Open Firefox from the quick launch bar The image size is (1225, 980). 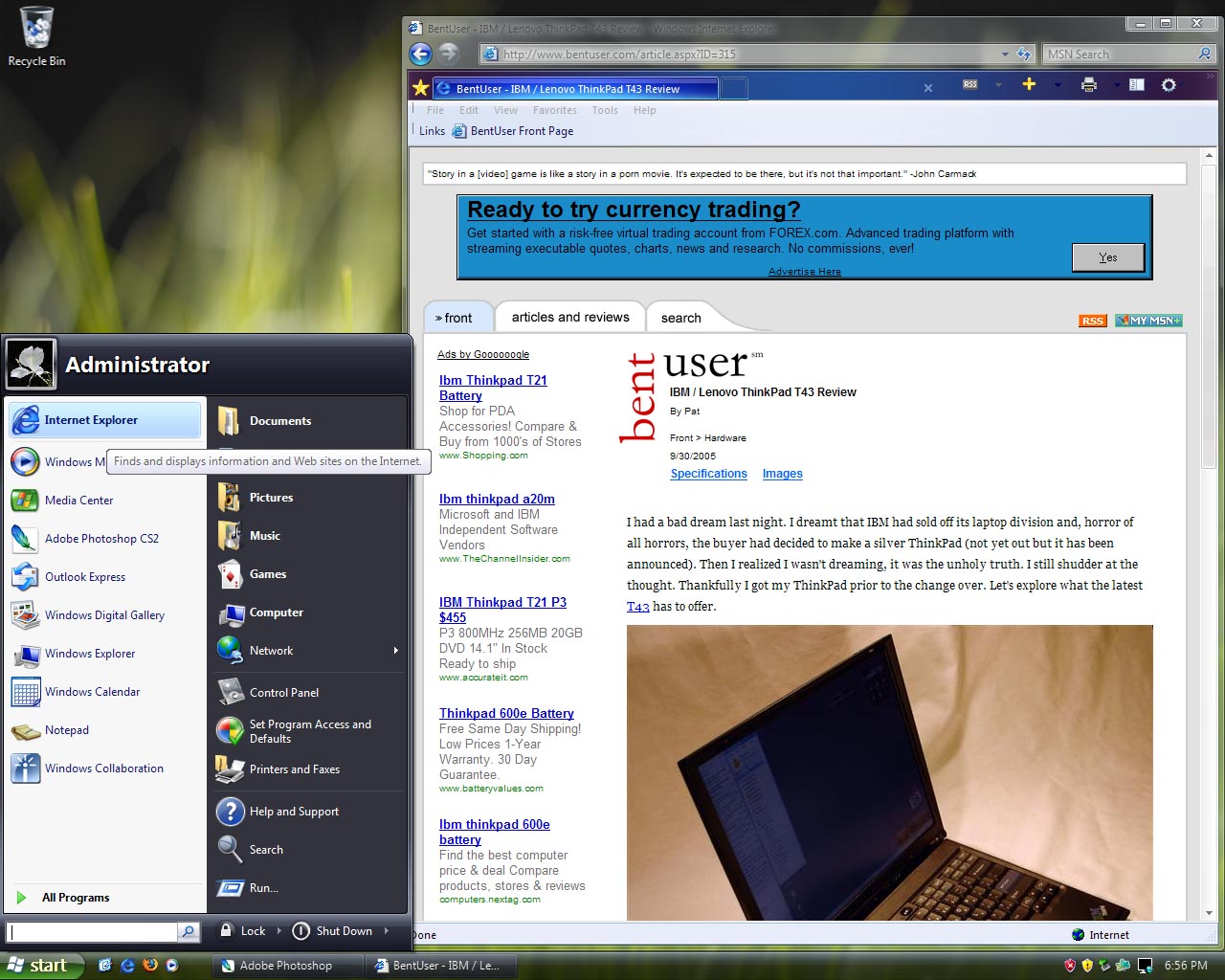[150, 965]
